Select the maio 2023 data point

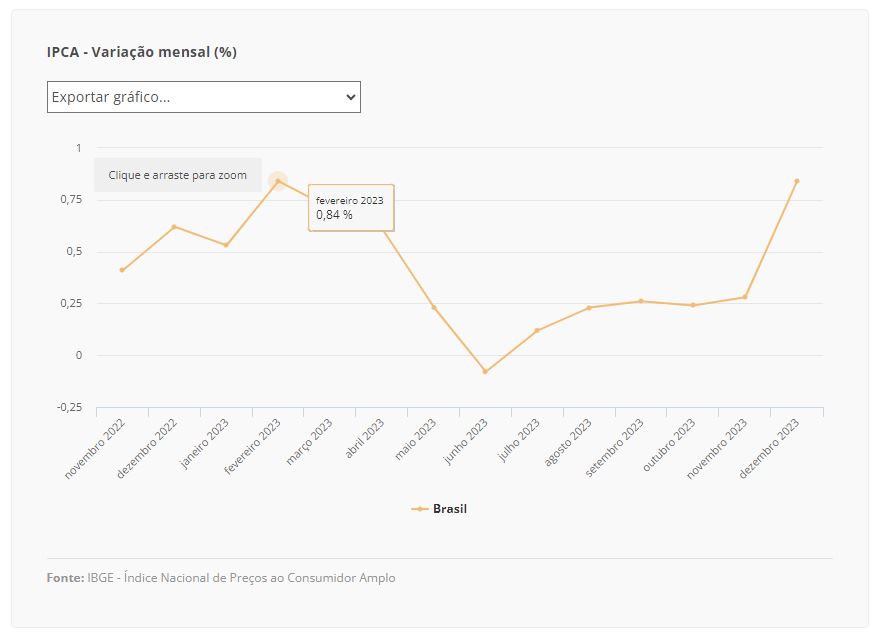tap(434, 307)
